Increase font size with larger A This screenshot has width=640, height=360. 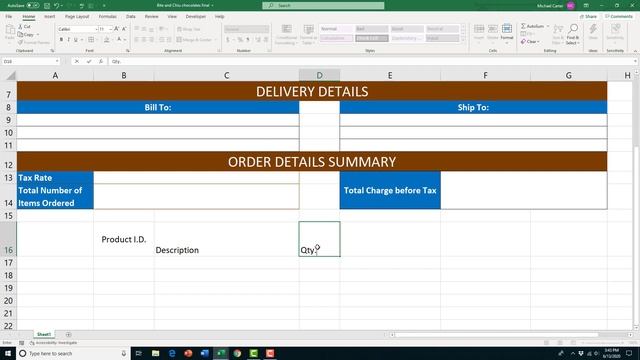pyautogui.click(x=117, y=29)
